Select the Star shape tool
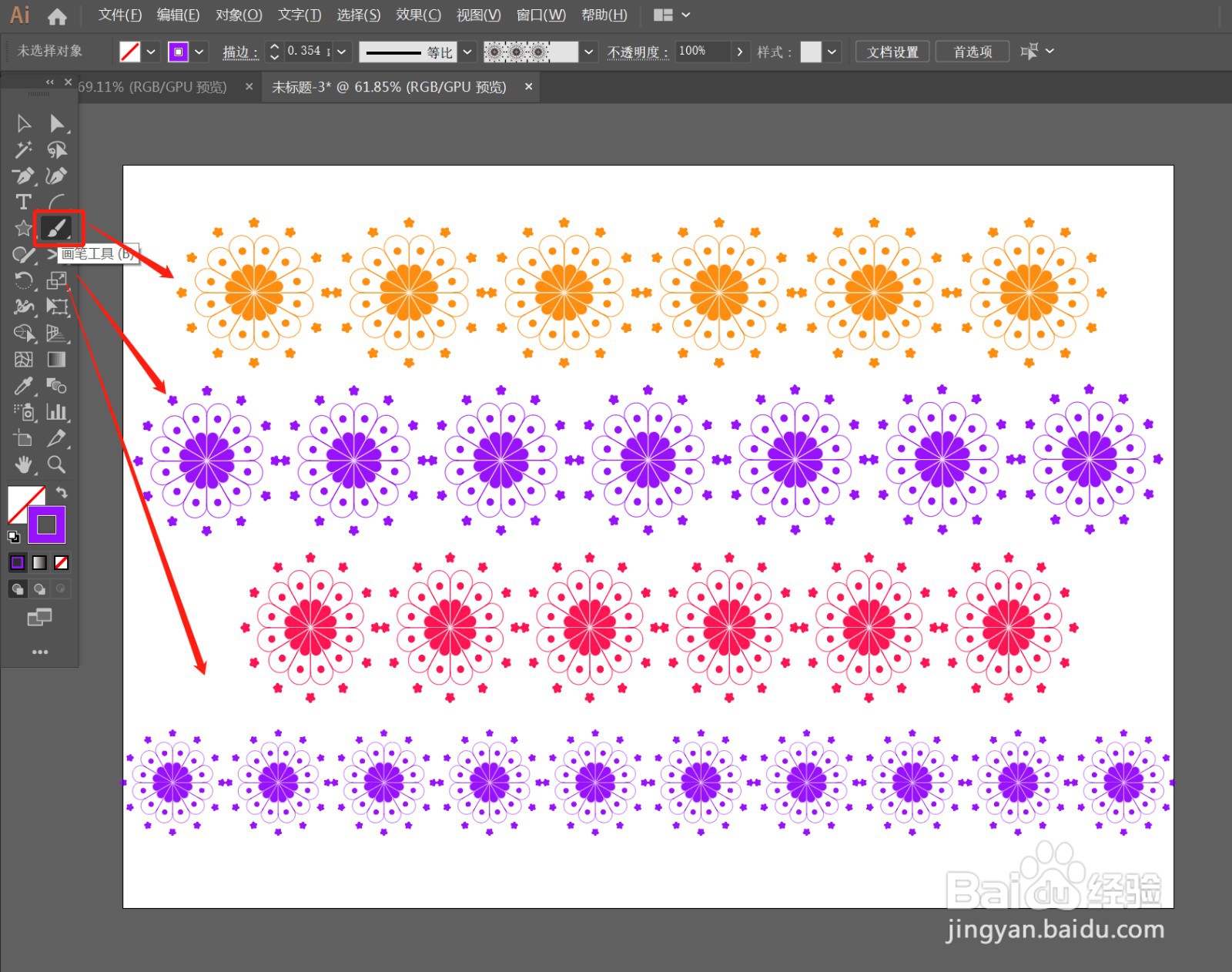The image size is (1232, 972). click(23, 228)
